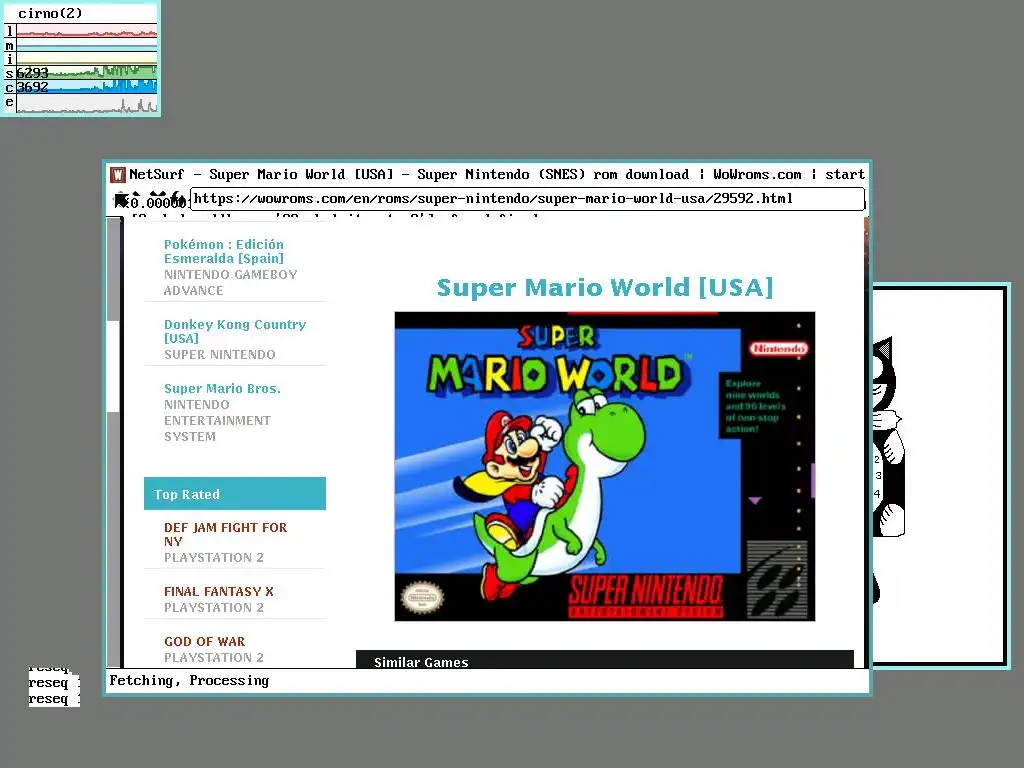The height and width of the screenshot is (768, 1024).
Task: Click the URL address field in NetSurf
Action: [528, 199]
